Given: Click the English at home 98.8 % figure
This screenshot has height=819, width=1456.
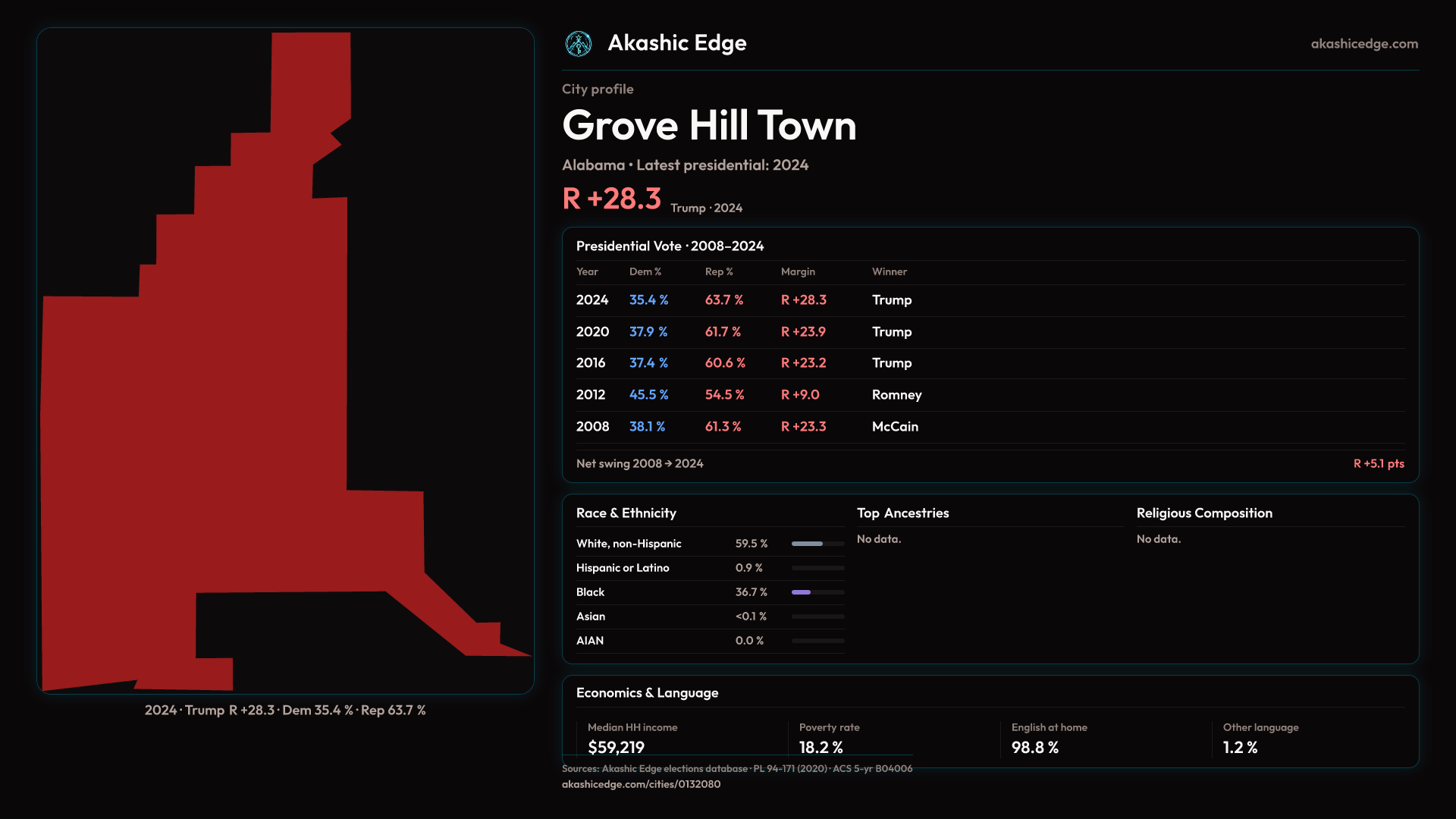Looking at the screenshot, I should pyautogui.click(x=1034, y=747).
